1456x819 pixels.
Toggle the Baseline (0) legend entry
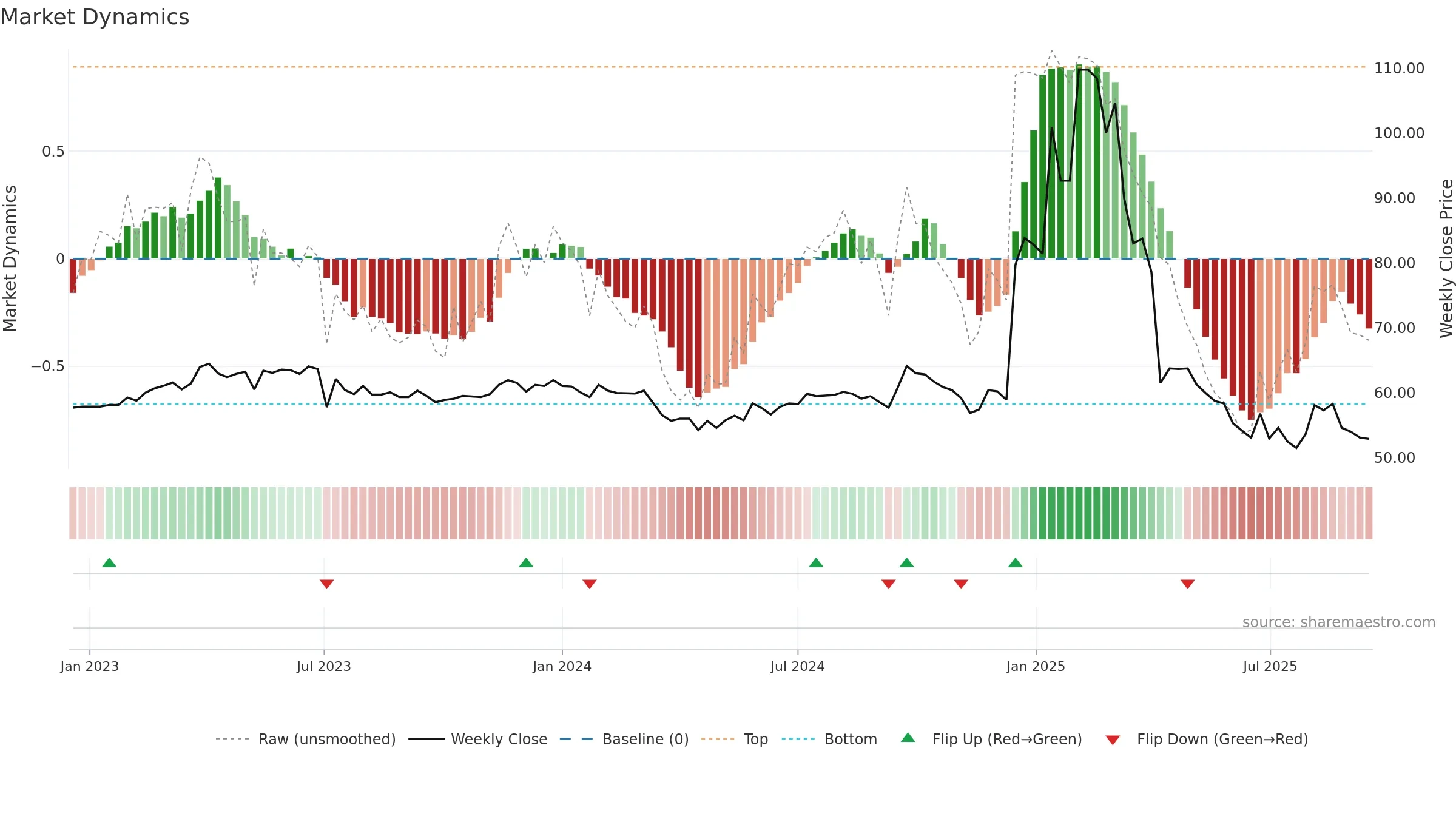pyautogui.click(x=624, y=739)
